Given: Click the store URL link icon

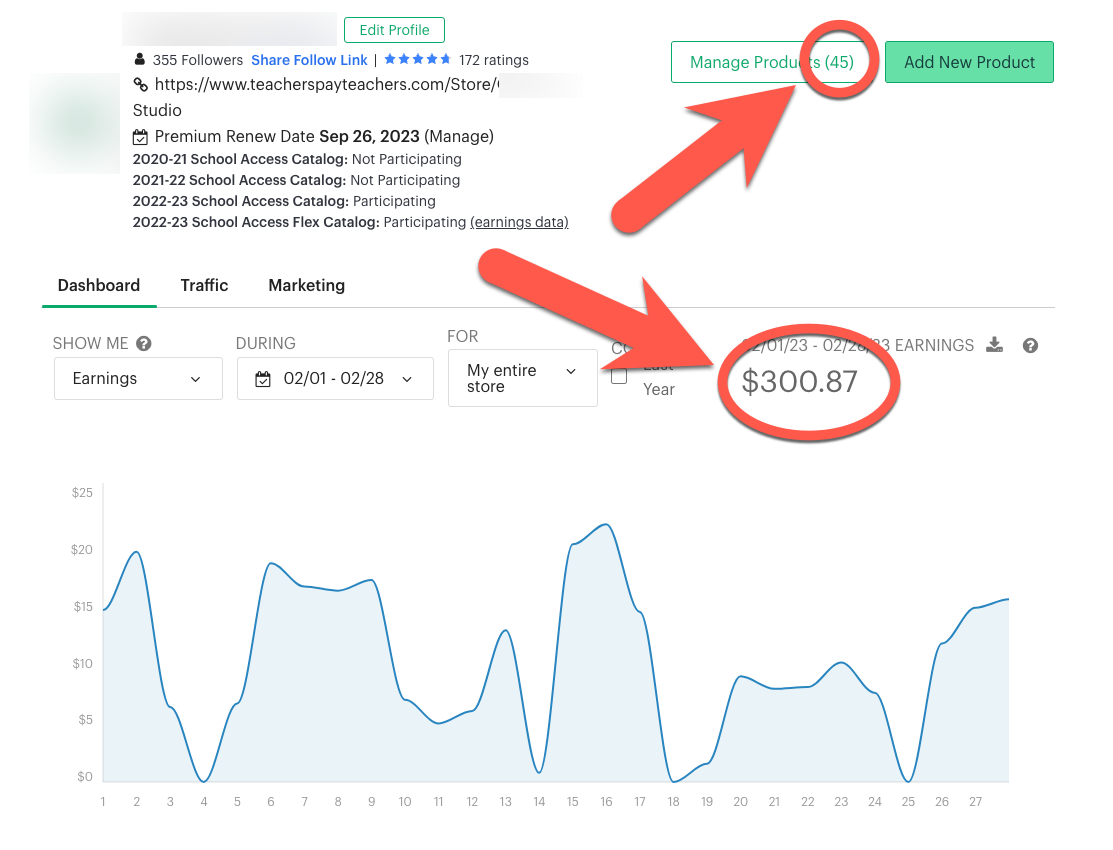Looking at the screenshot, I should [140, 85].
